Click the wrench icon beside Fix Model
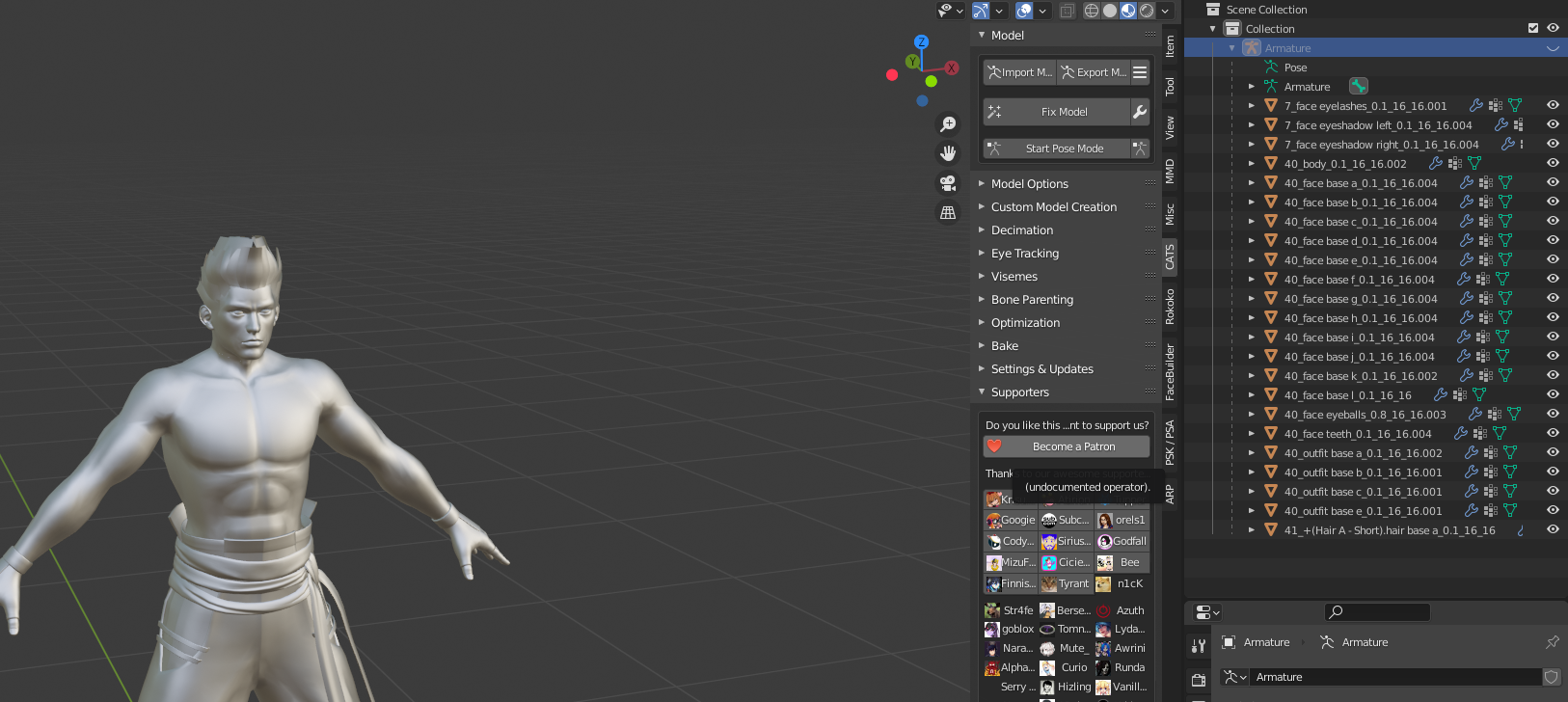Viewport: 1568px width, 702px height. [1140, 112]
